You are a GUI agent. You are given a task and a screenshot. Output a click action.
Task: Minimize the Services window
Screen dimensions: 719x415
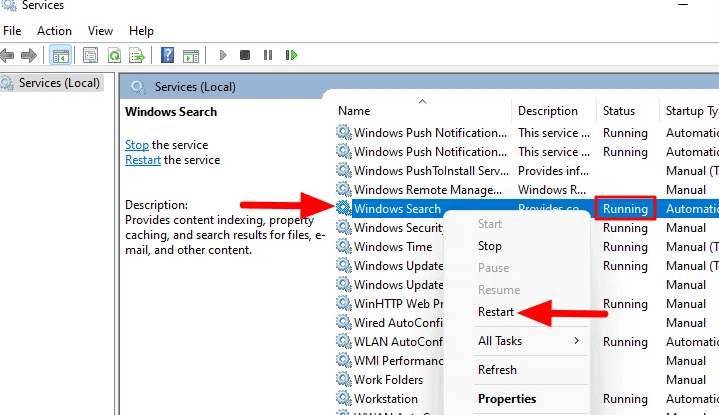(683, 5)
